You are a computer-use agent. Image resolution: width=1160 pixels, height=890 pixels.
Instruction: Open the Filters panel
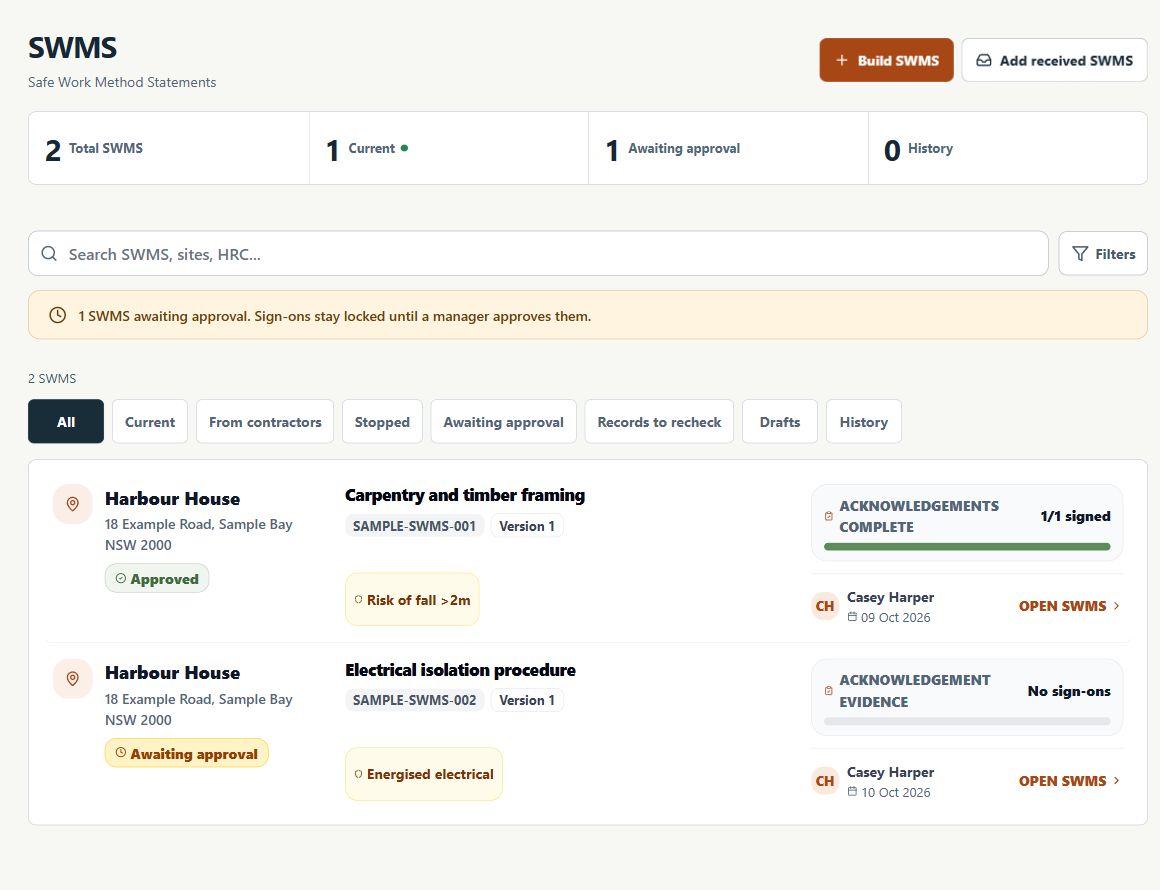pos(1103,254)
